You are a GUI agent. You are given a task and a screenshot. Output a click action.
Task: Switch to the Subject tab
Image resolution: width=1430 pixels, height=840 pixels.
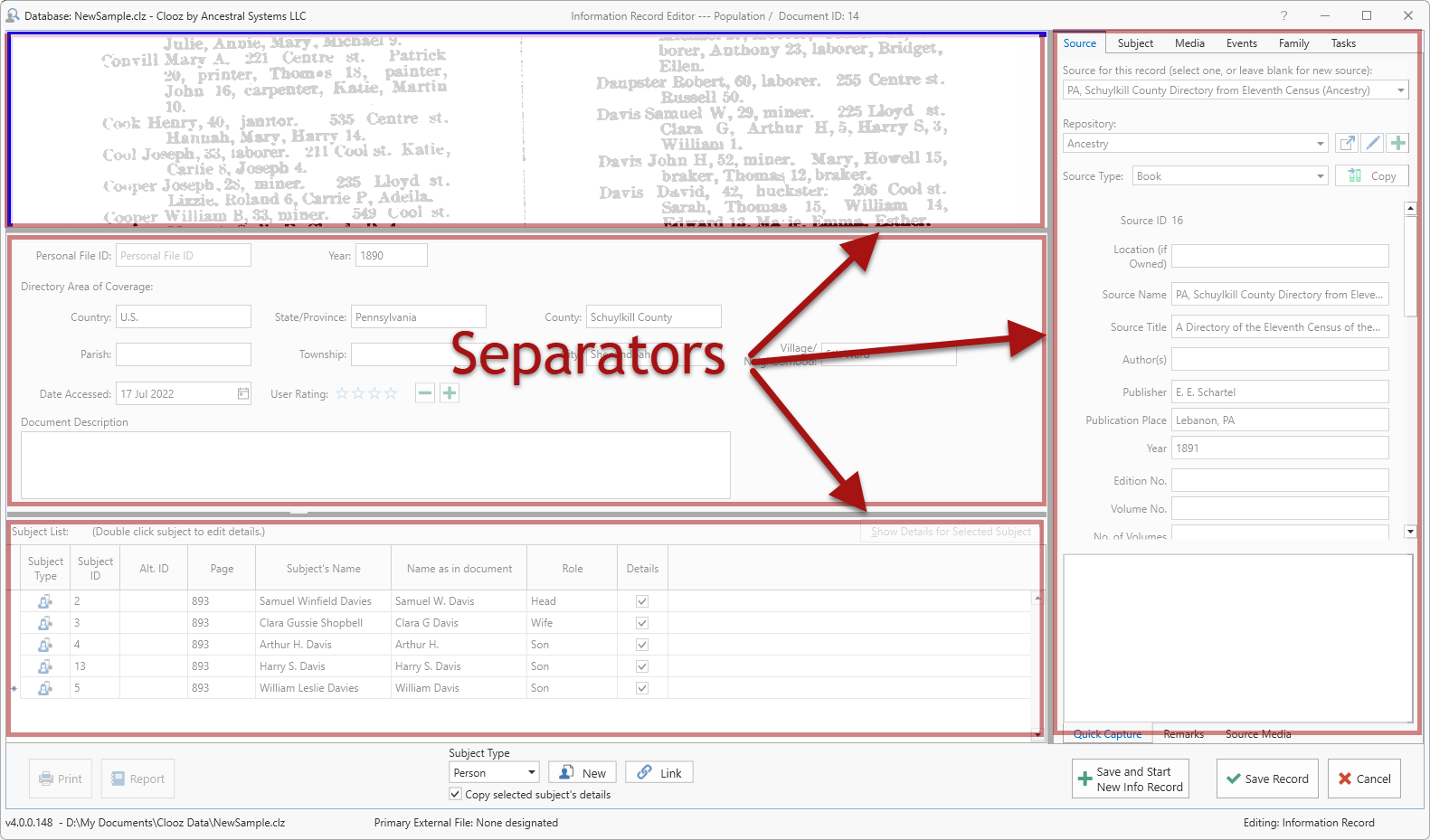coord(1135,43)
